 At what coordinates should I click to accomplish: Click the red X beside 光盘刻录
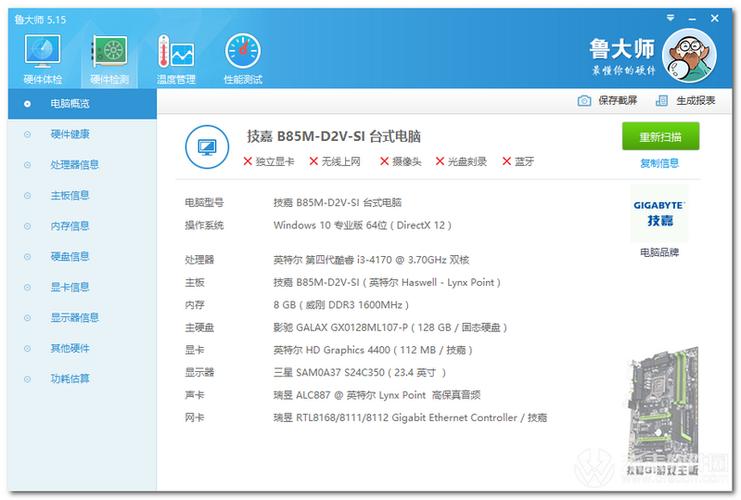tap(439, 162)
